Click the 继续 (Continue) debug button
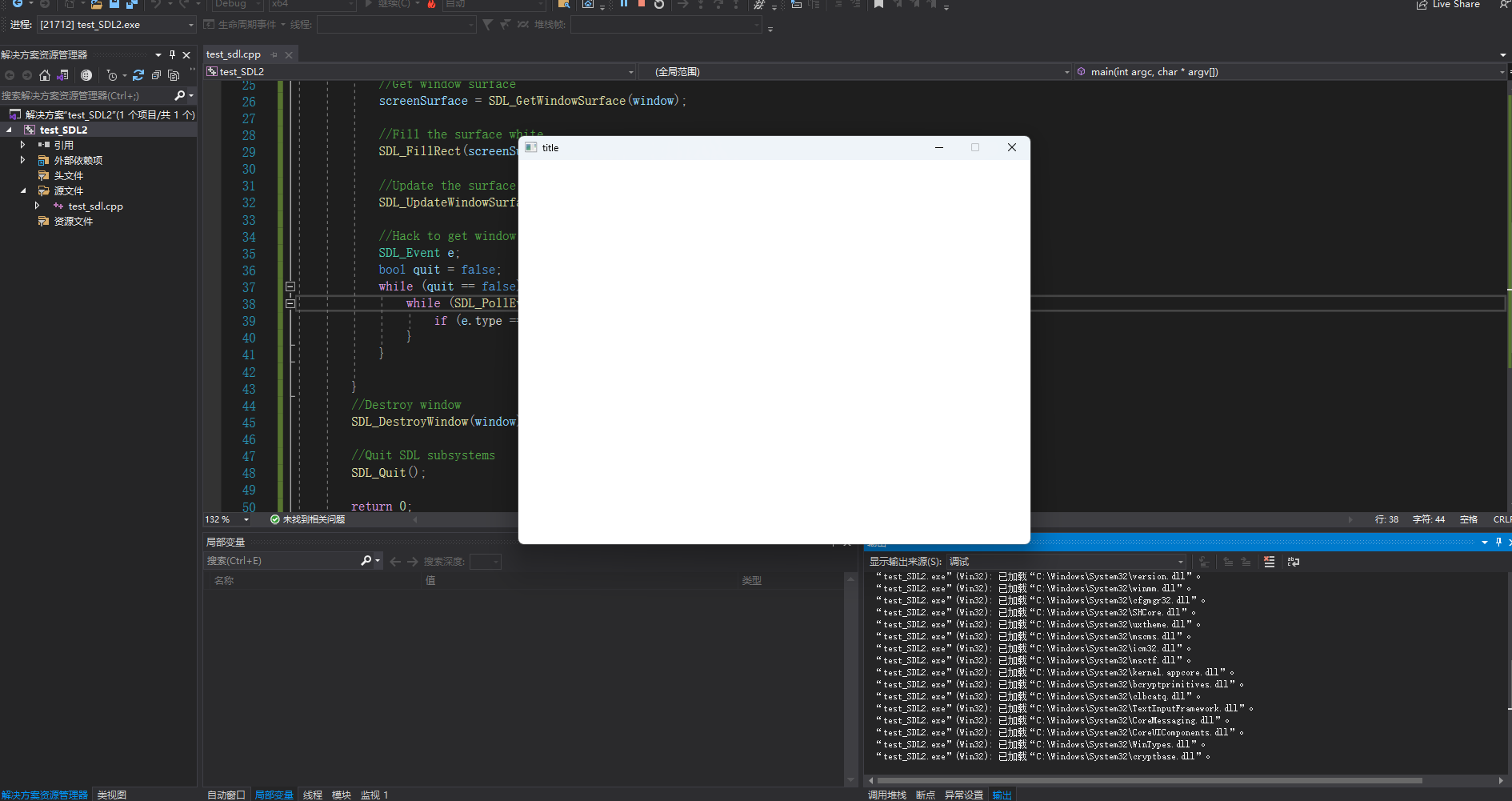1512x801 pixels. [x=386, y=4]
